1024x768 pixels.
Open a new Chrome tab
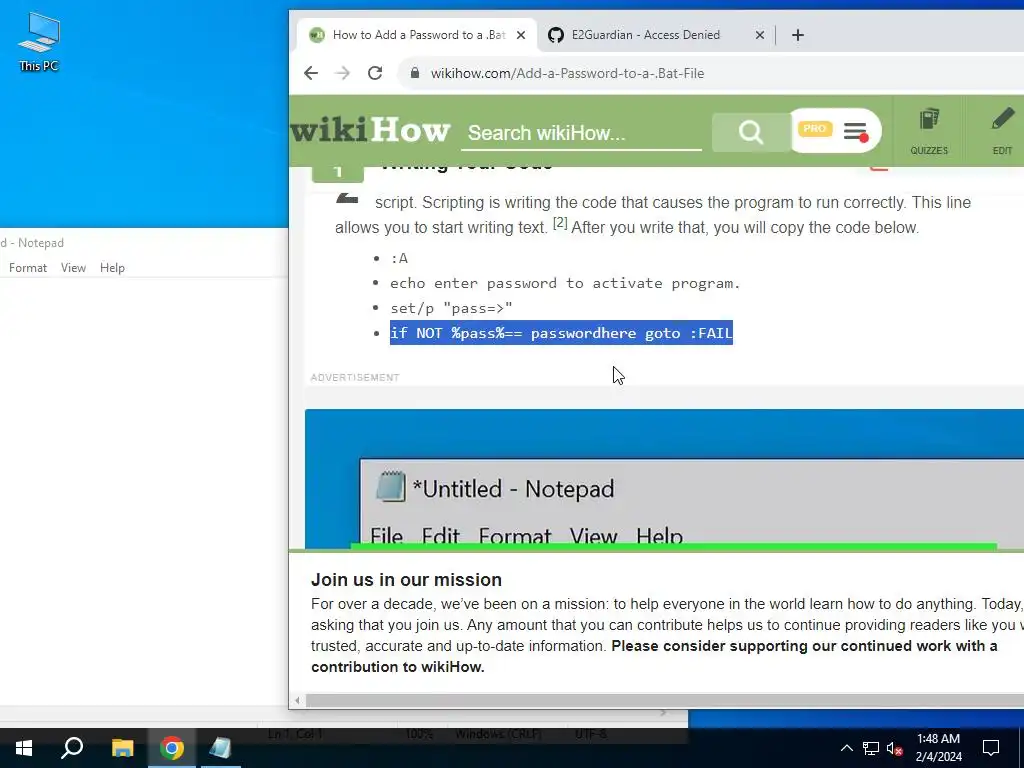[x=797, y=35]
